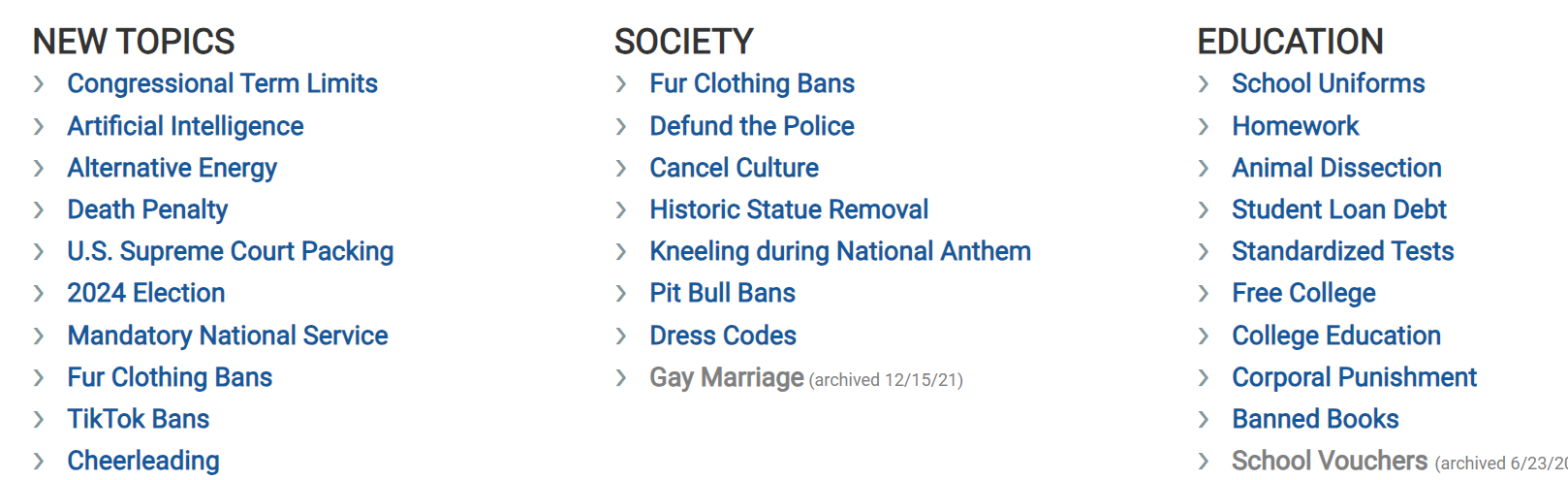1568x480 pixels.
Task: Open the 2024 Election topic
Action: 146,293
